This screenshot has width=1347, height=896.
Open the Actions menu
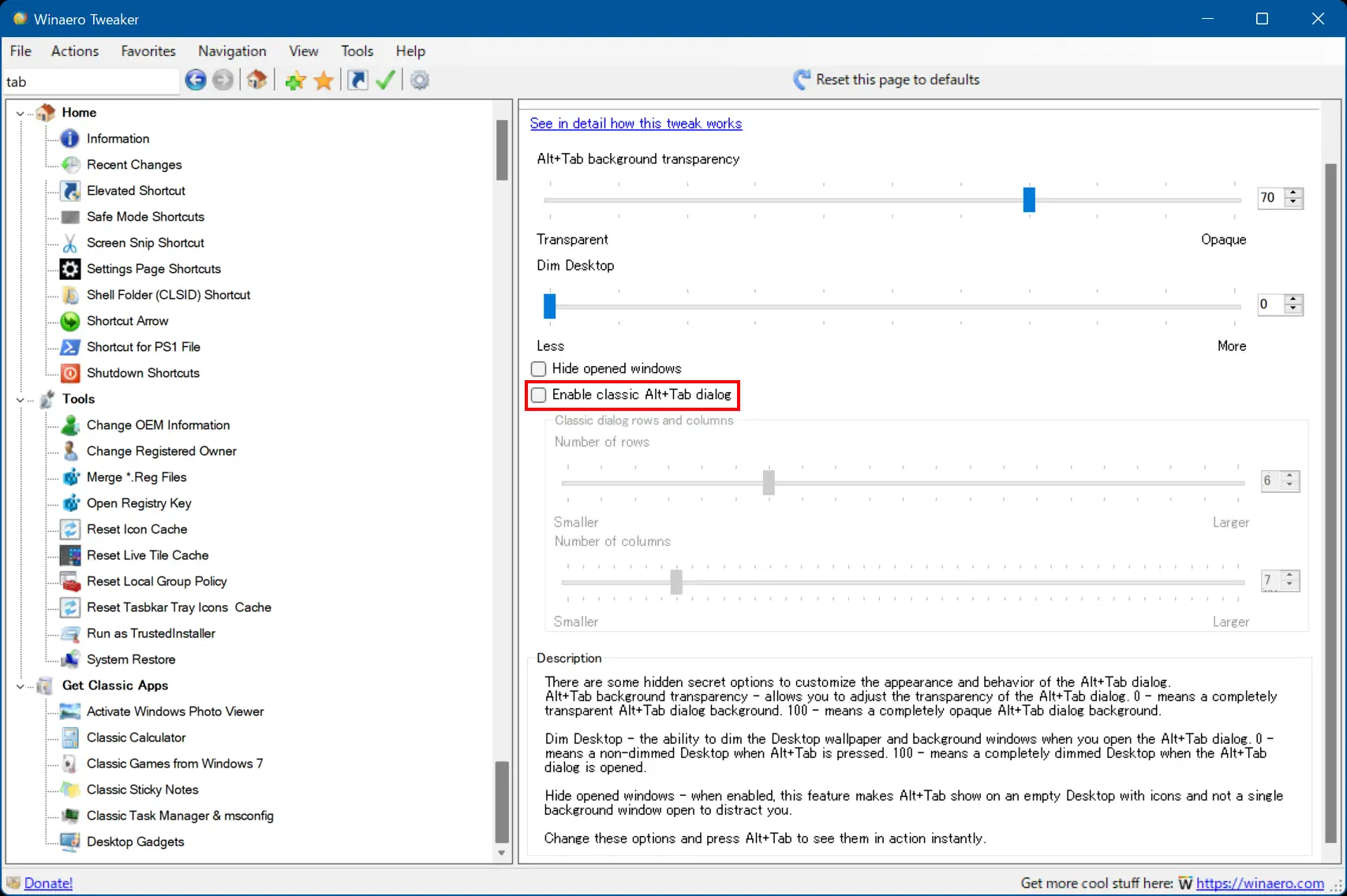coord(75,51)
